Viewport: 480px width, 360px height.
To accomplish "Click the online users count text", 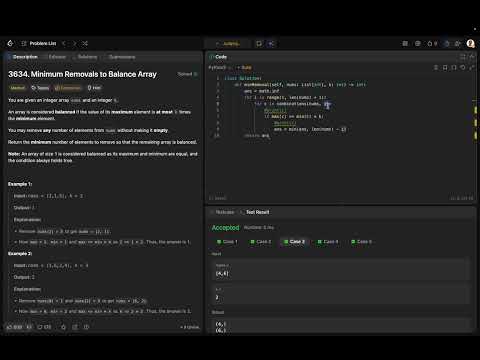I will (190, 327).
